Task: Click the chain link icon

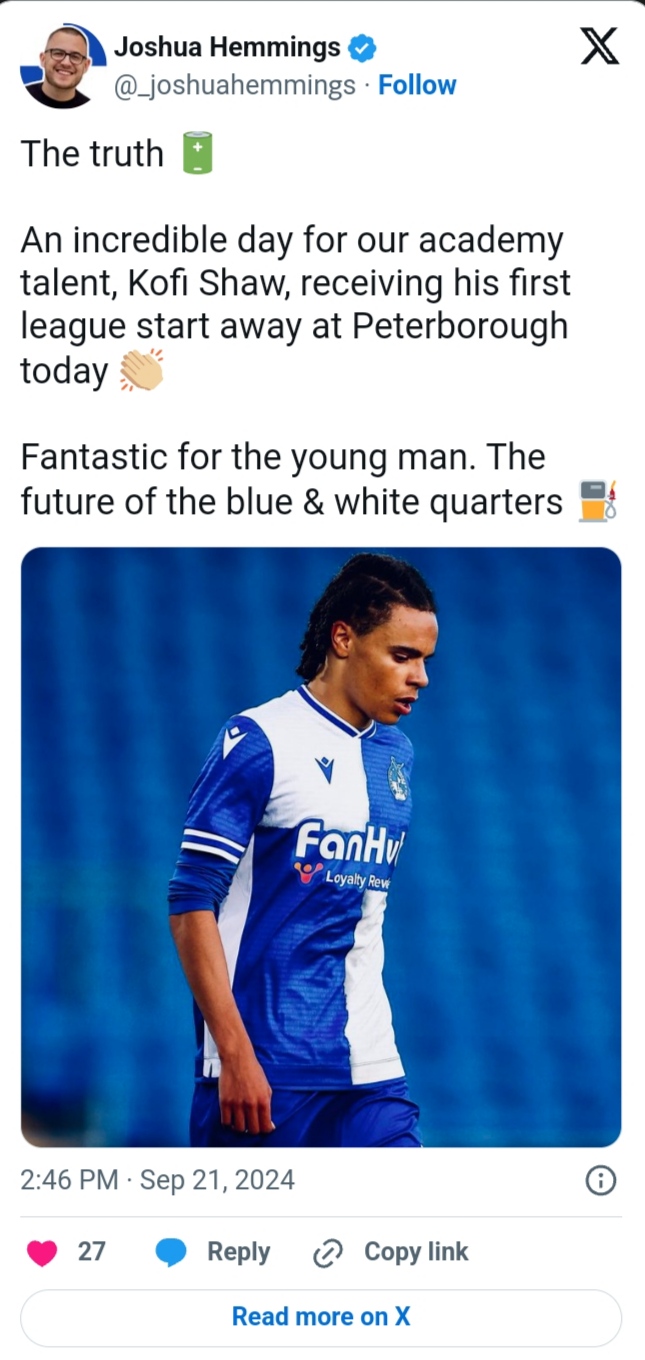Action: [328, 1253]
